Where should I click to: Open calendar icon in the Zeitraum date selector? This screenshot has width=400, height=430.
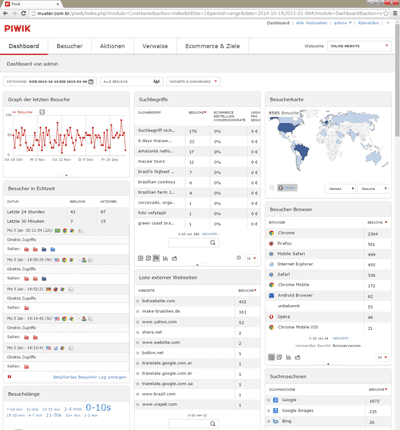click(91, 81)
